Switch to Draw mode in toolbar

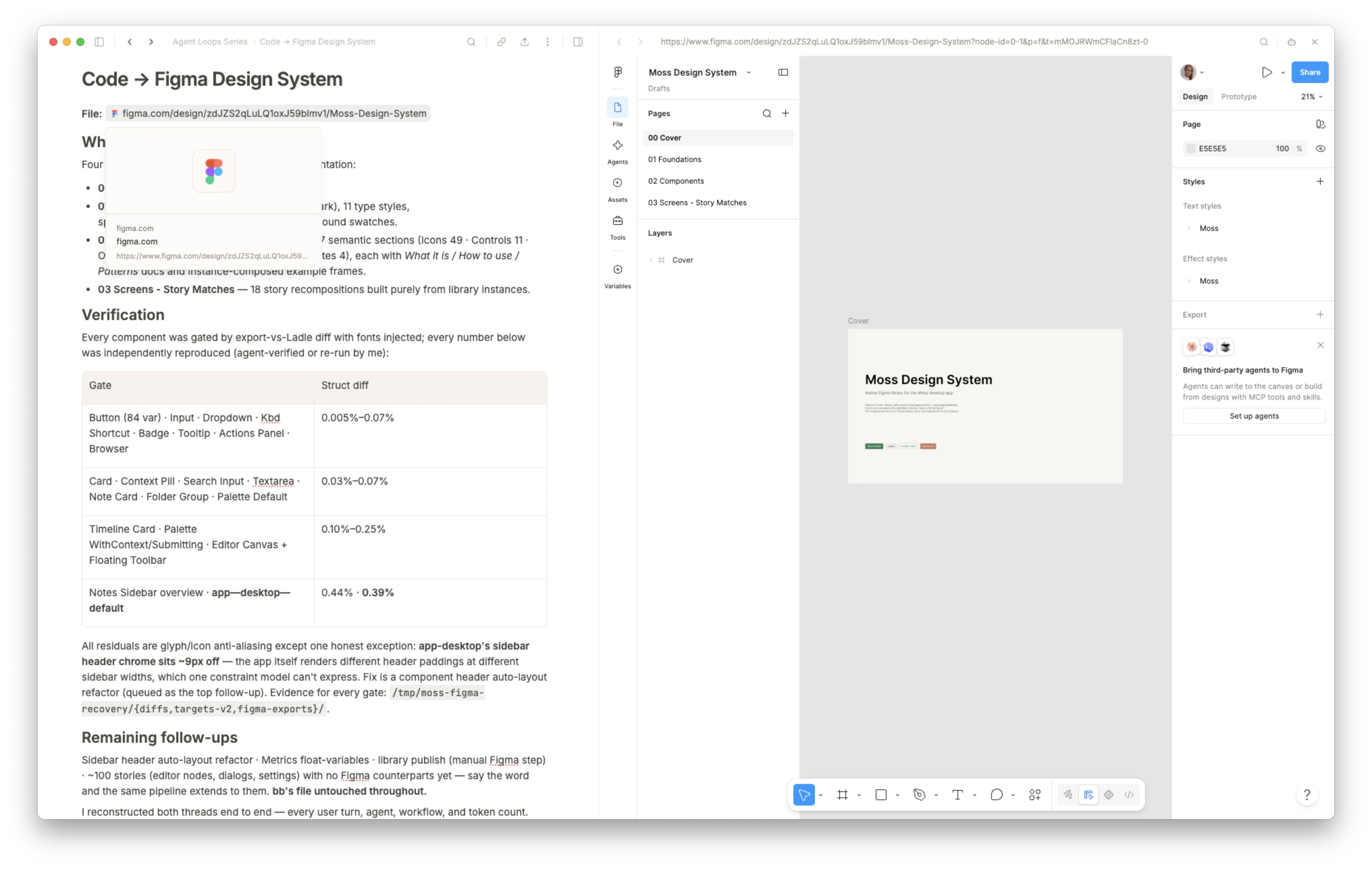(x=1068, y=794)
